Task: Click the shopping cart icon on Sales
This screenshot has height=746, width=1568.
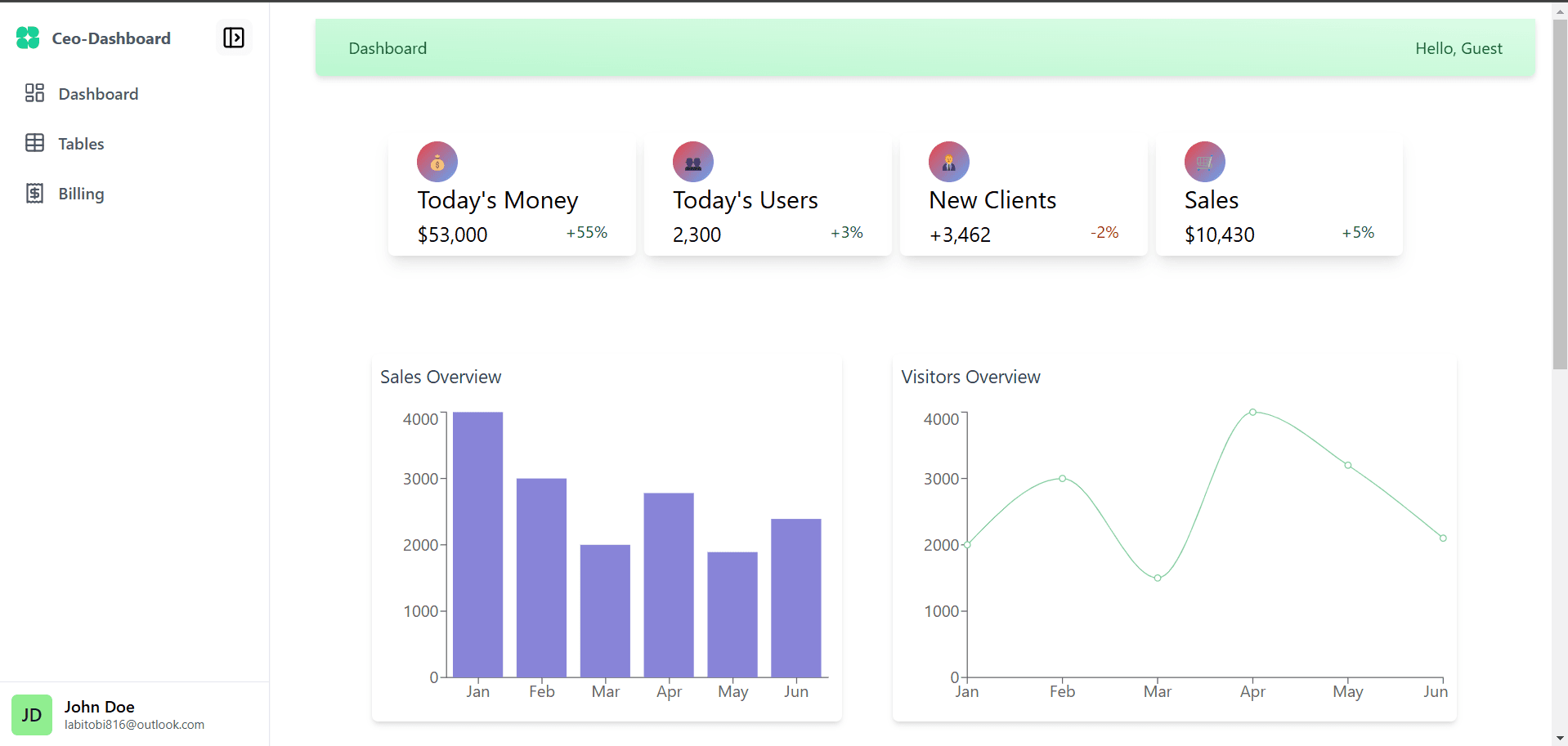Action: click(x=1205, y=162)
